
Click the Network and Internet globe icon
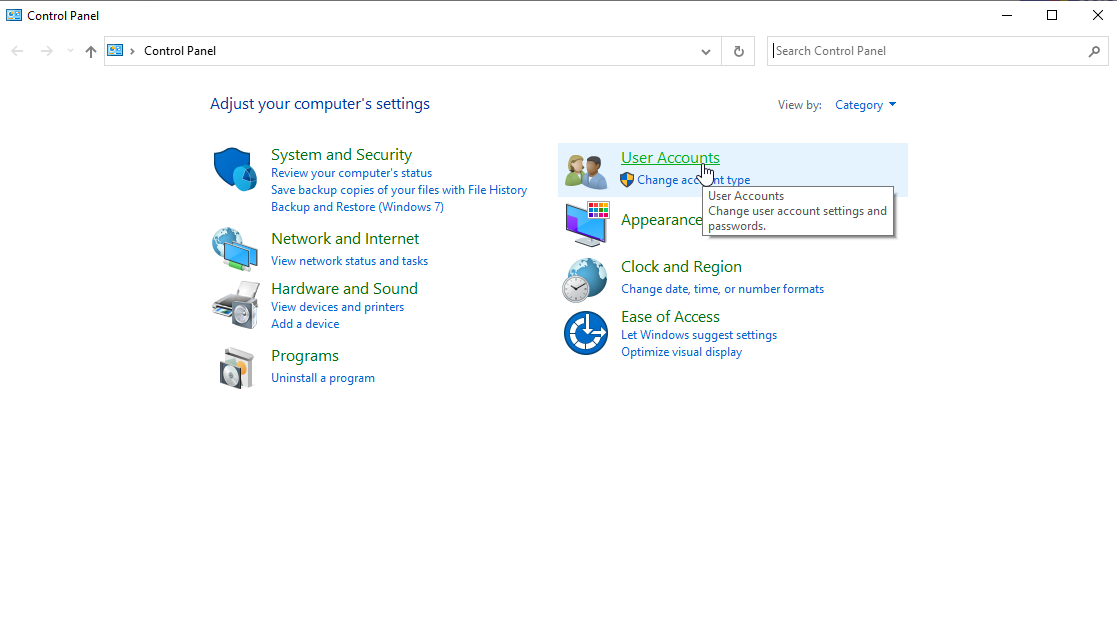tap(236, 249)
